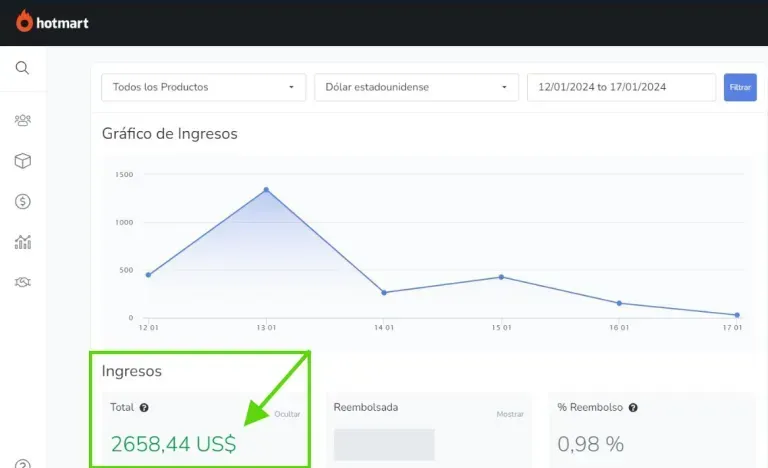Click the help icon beside % Reembolso
This screenshot has height=468, width=768.
(633, 408)
